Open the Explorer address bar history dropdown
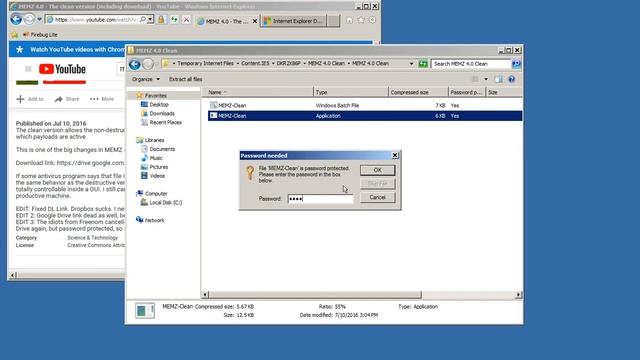Viewport: 640px width, 360px height. (x=411, y=64)
